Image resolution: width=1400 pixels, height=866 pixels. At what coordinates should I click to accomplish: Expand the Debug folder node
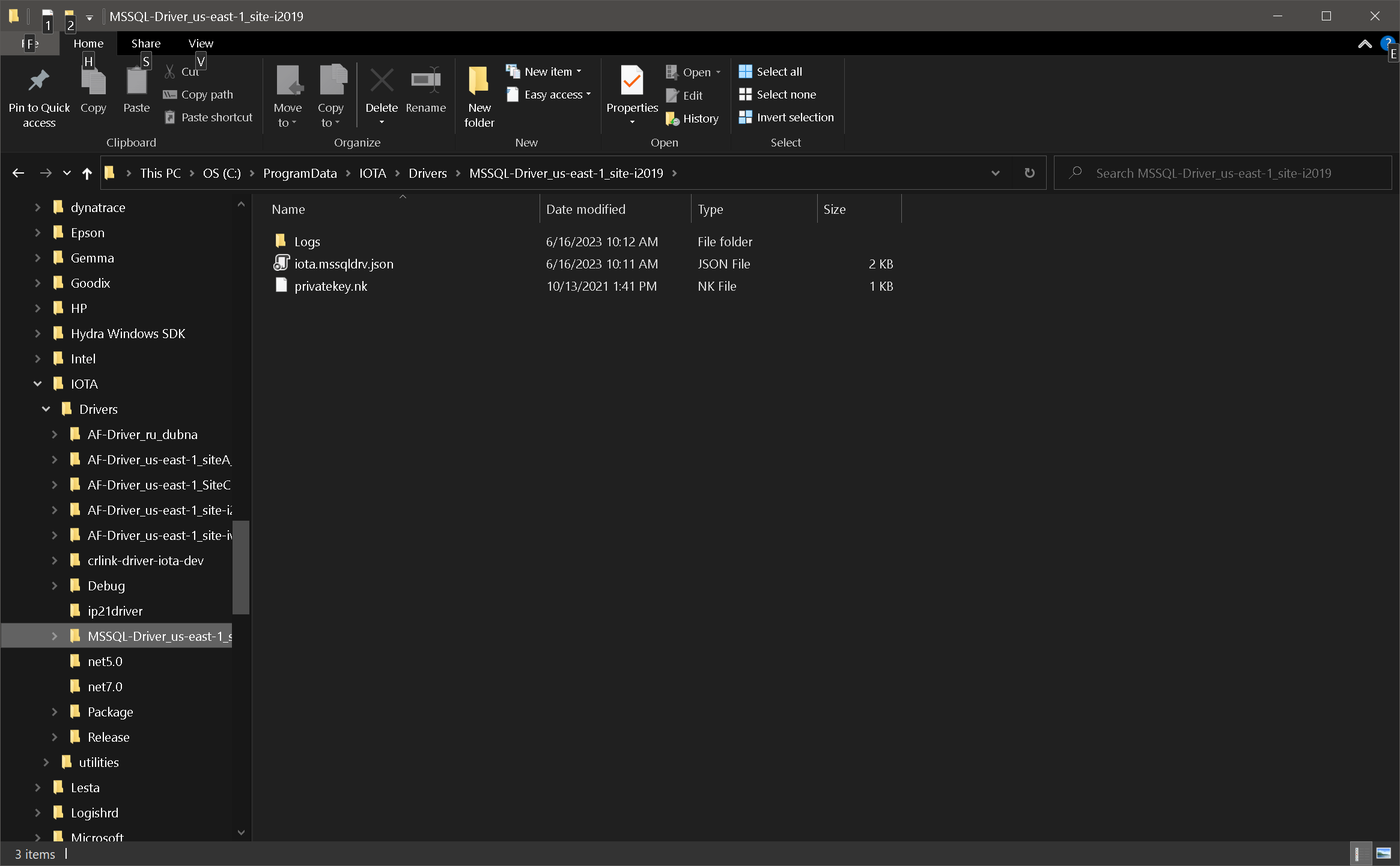click(54, 586)
